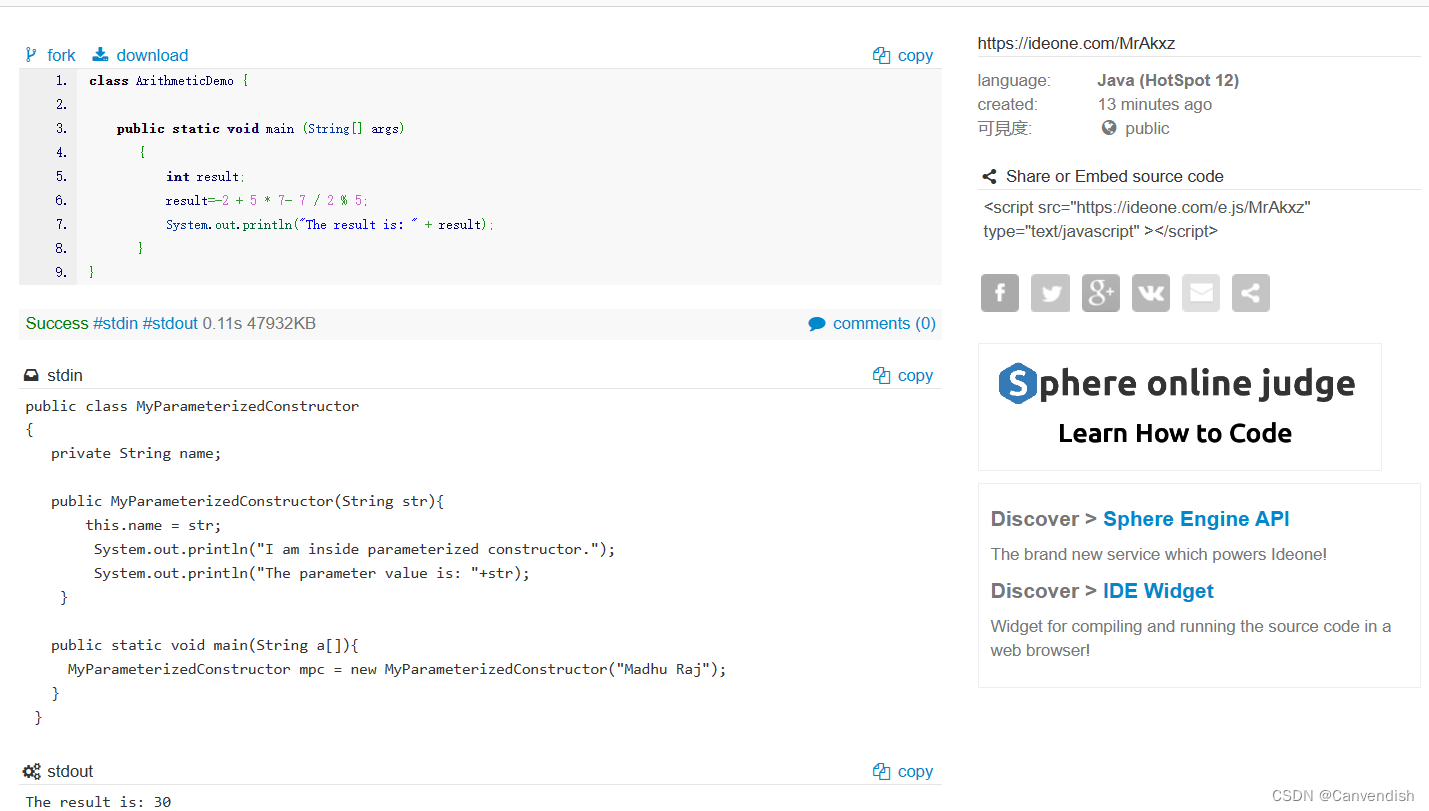Click the copy icon above source code
This screenshot has width=1429, height=811.
pos(881,56)
